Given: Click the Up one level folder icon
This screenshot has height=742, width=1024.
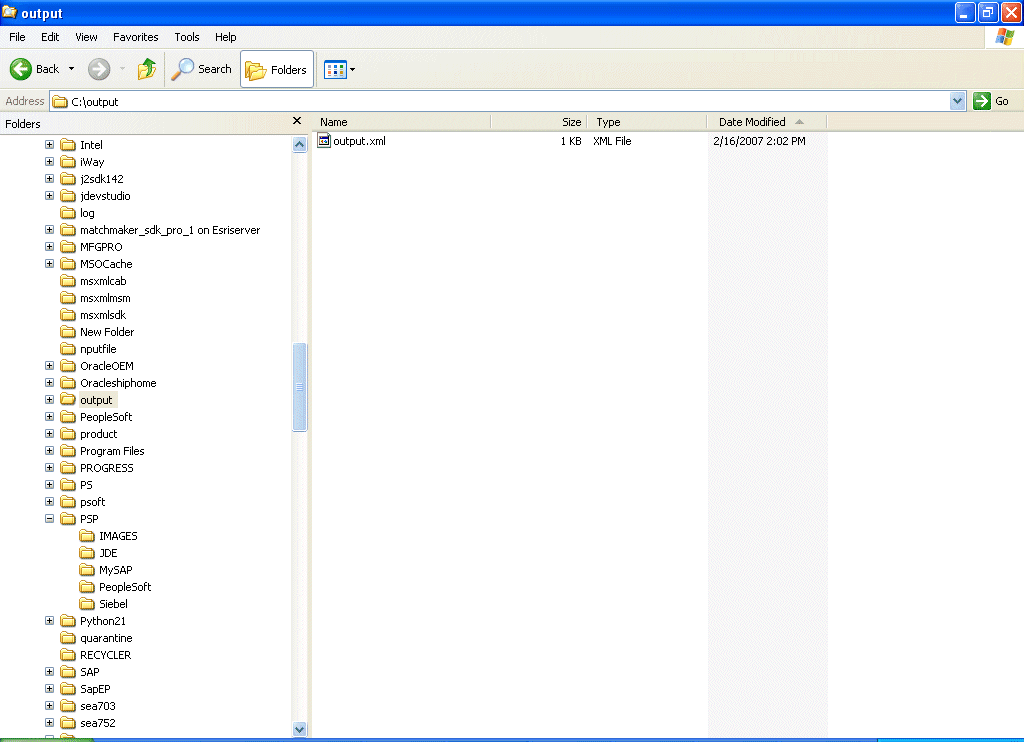Looking at the screenshot, I should (x=145, y=69).
